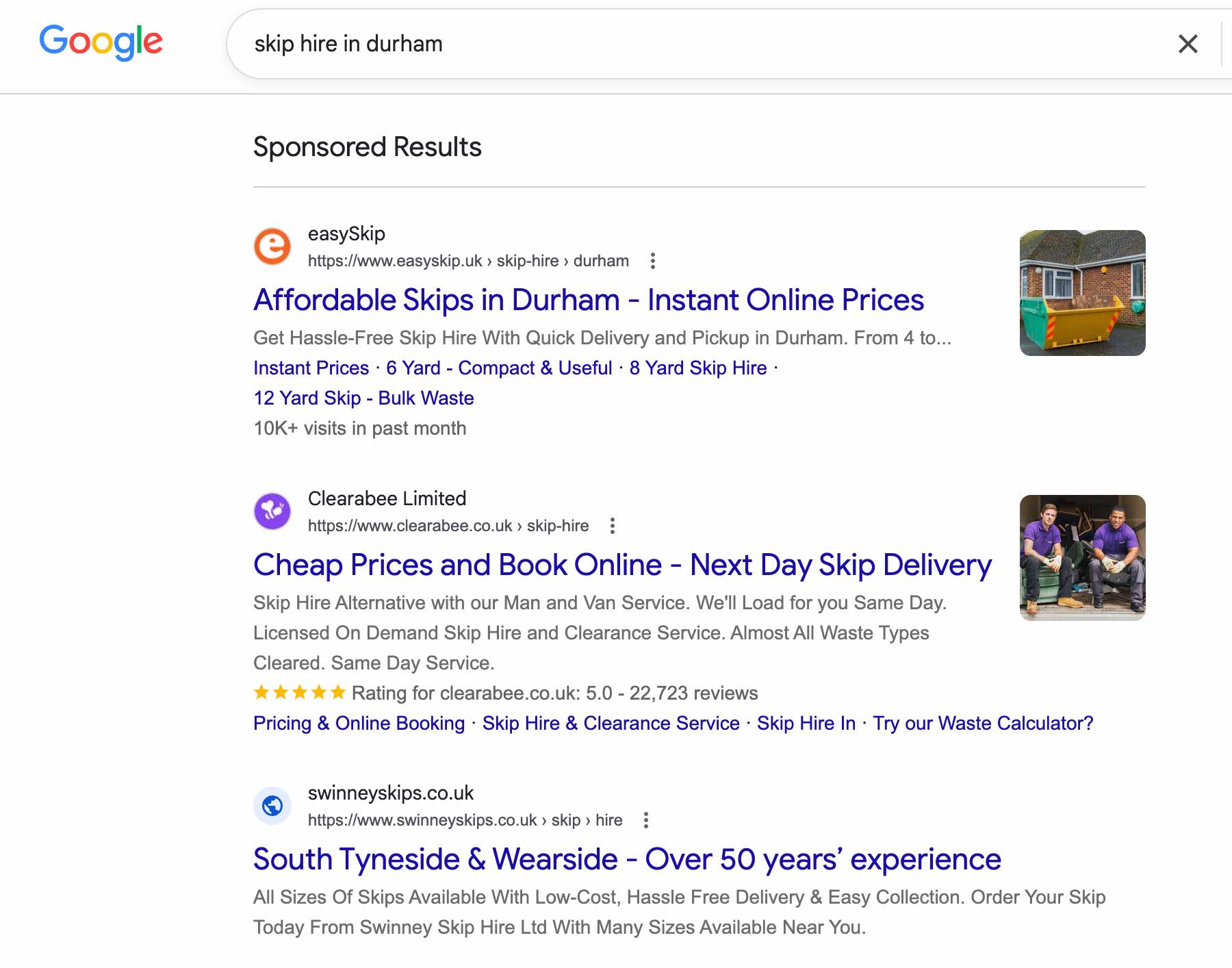Click the 22,723 reviews rating text

693,693
